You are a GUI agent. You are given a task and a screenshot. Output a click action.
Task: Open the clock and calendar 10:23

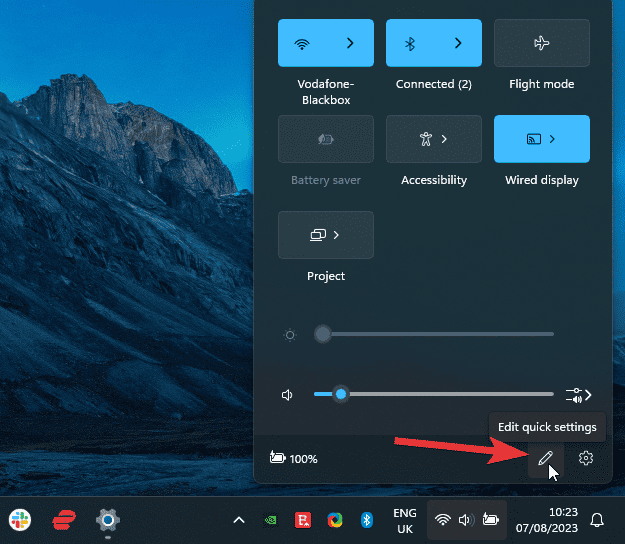[x=547, y=520]
